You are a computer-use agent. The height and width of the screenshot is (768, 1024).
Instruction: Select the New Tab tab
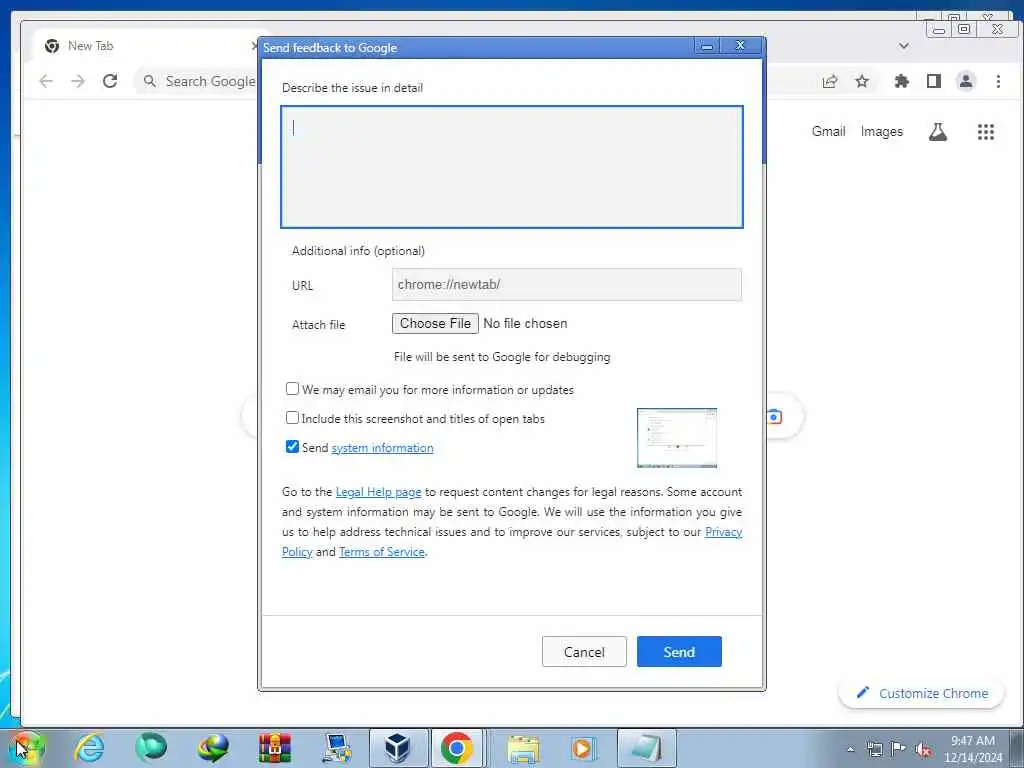pyautogui.click(x=147, y=46)
